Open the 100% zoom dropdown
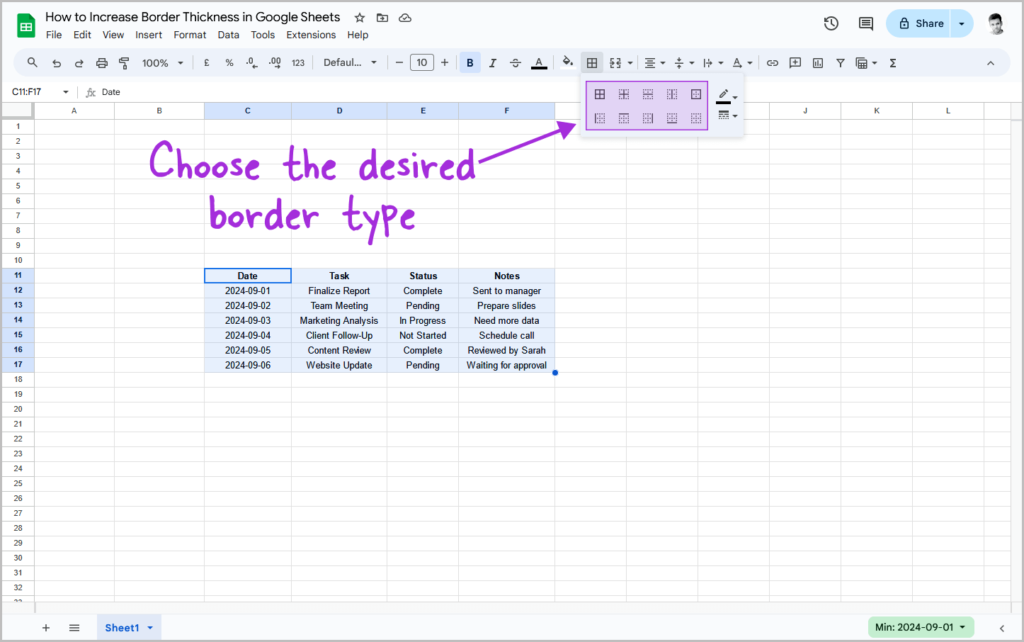This screenshot has height=642, width=1024. [x=163, y=63]
